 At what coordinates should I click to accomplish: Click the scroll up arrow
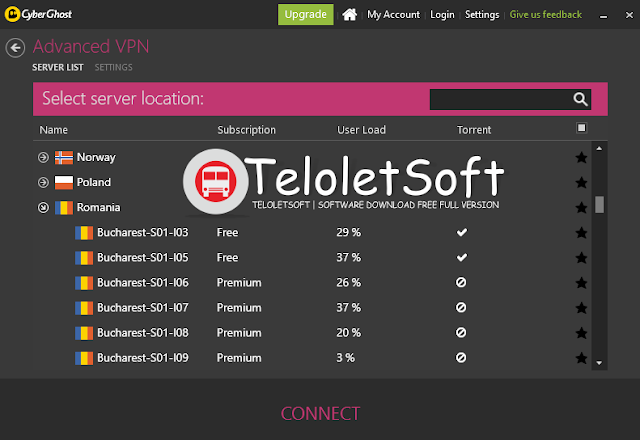pos(599,149)
